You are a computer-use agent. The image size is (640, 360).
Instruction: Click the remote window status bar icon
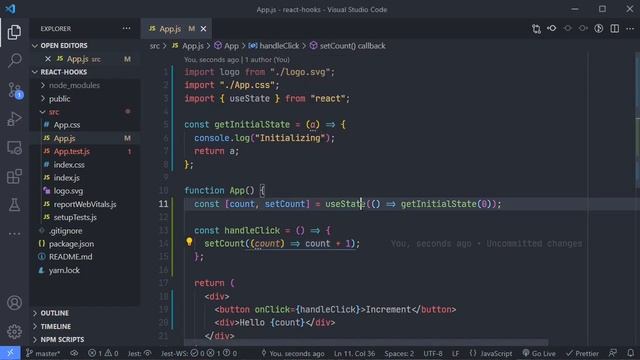pyautogui.click(x=10, y=353)
